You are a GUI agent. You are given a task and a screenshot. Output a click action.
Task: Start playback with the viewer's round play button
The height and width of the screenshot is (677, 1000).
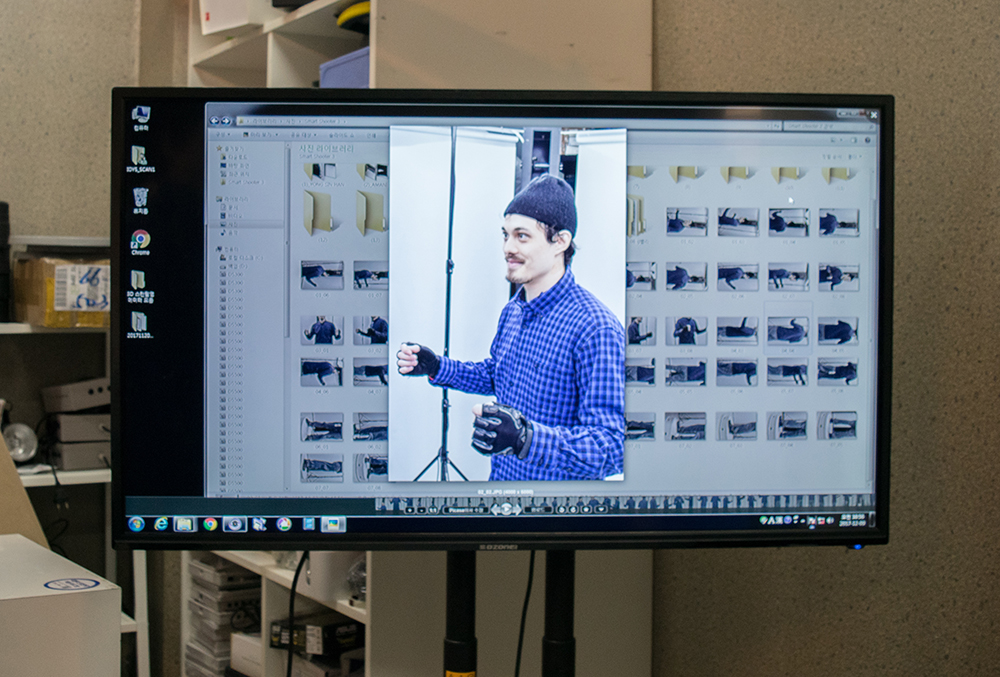click(506, 509)
